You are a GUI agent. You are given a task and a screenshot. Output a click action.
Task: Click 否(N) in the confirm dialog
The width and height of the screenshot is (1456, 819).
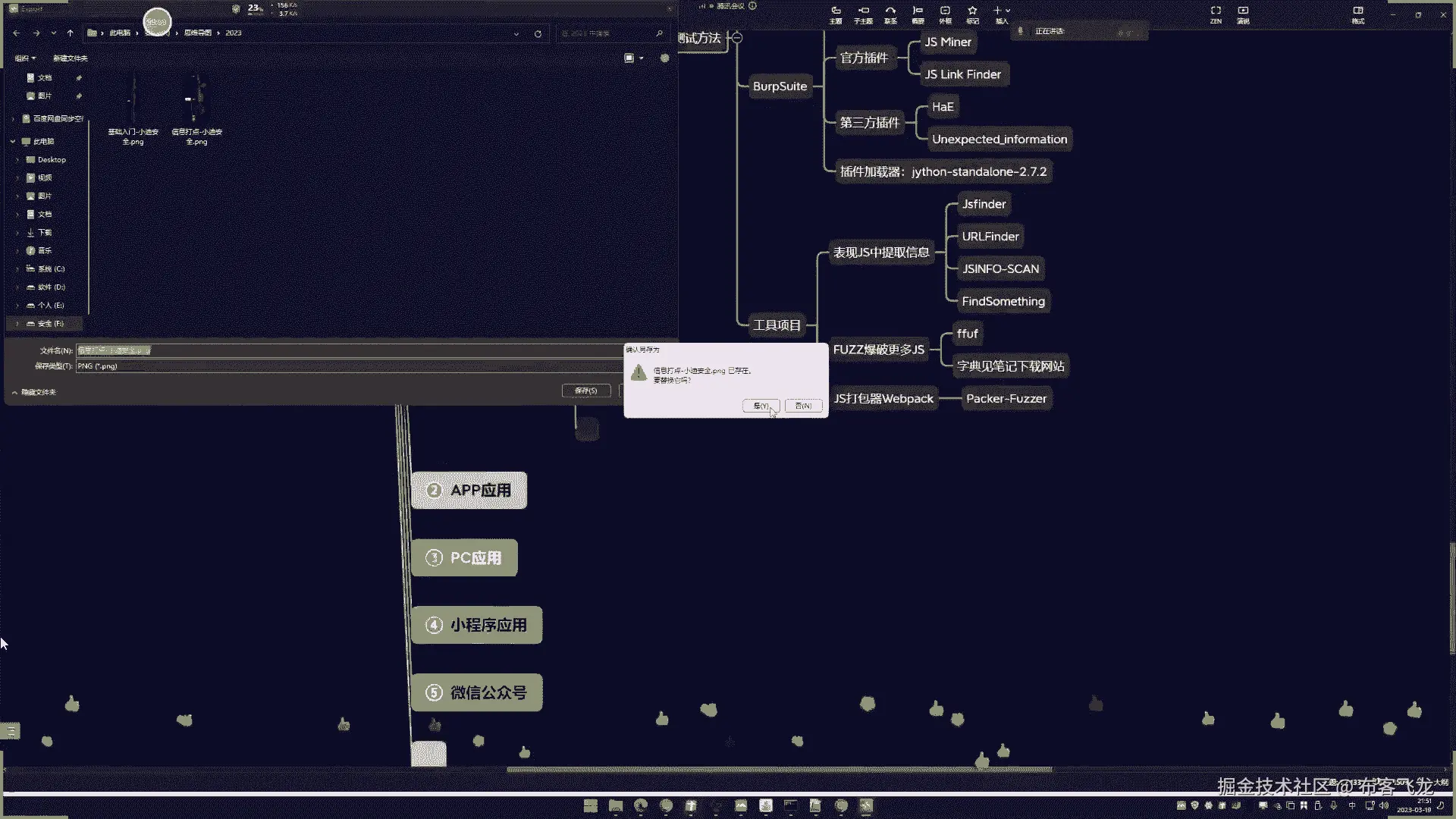pos(803,406)
